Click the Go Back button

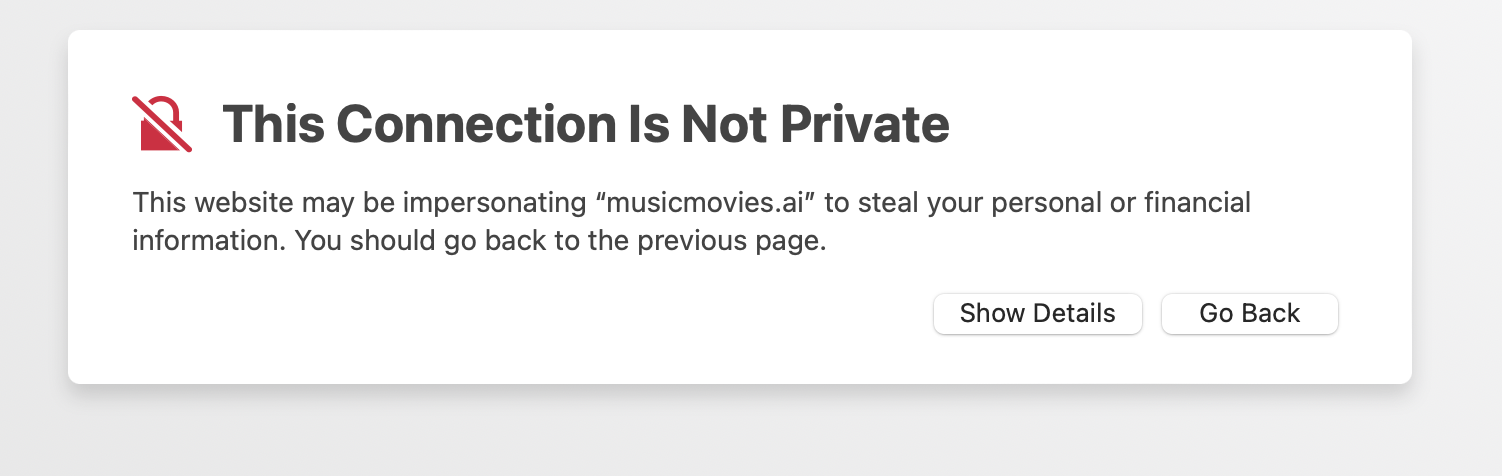pos(1249,313)
